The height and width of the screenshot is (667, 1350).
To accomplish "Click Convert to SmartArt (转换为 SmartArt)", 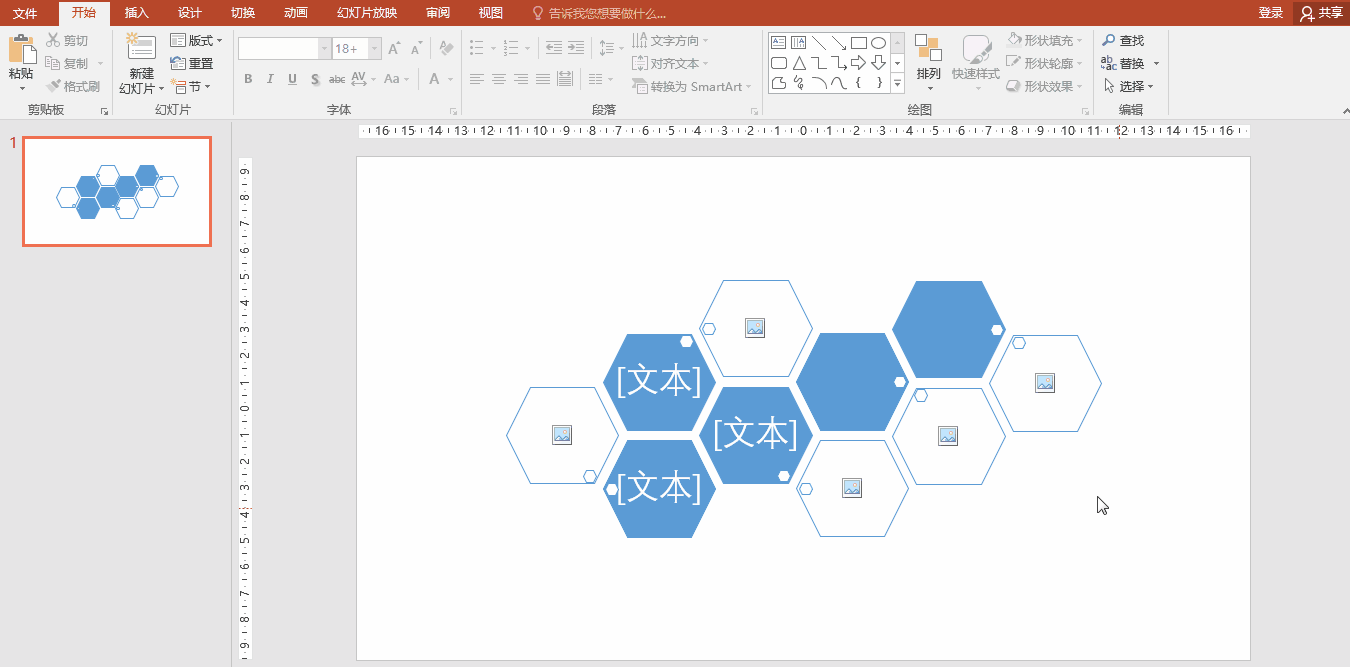I will coord(692,86).
